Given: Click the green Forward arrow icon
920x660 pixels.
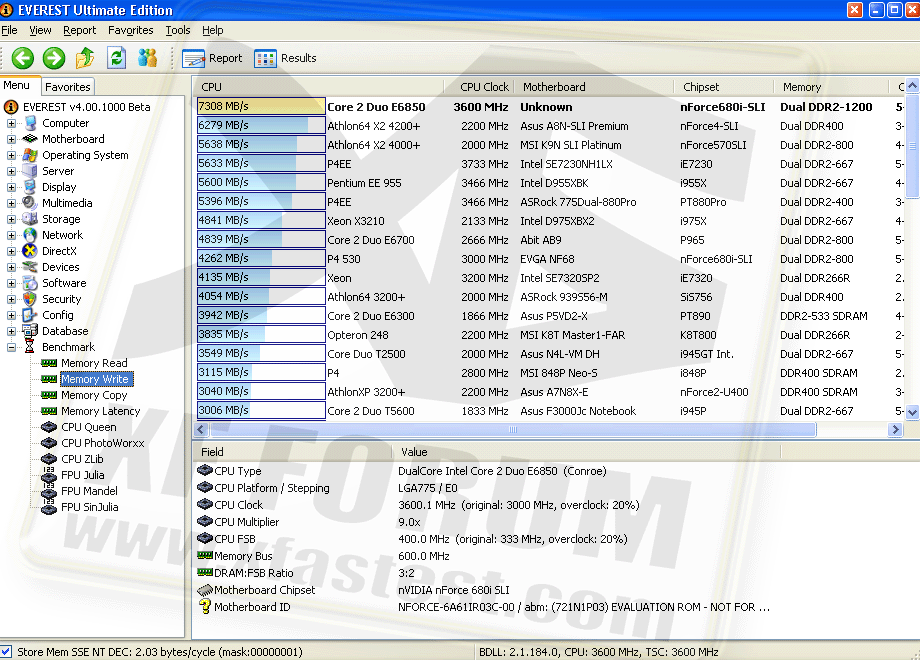Looking at the screenshot, I should click(x=54, y=58).
